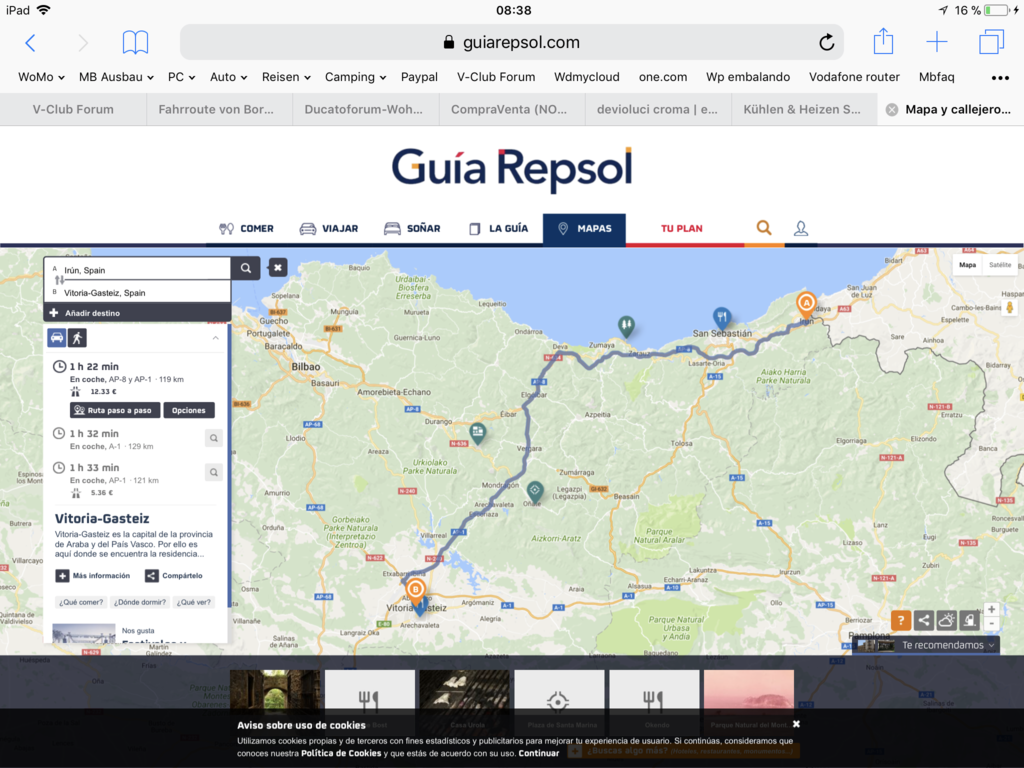Open TU PLAN section
Viewport: 1024px width, 768px height.
point(681,229)
